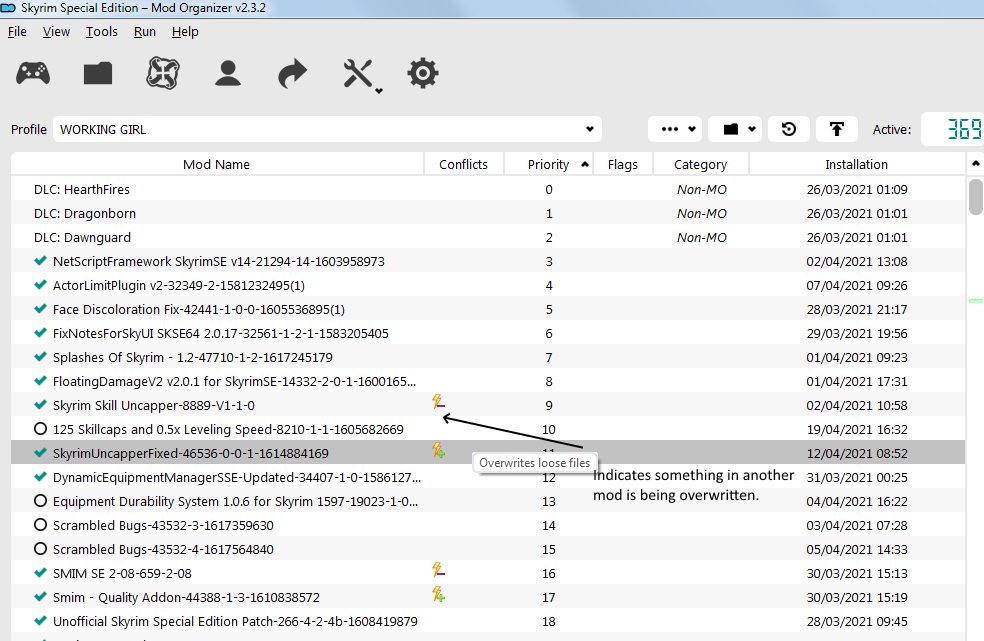This screenshot has height=641, width=984.
Task: Open the folder dropdown button
Action: tap(735, 129)
